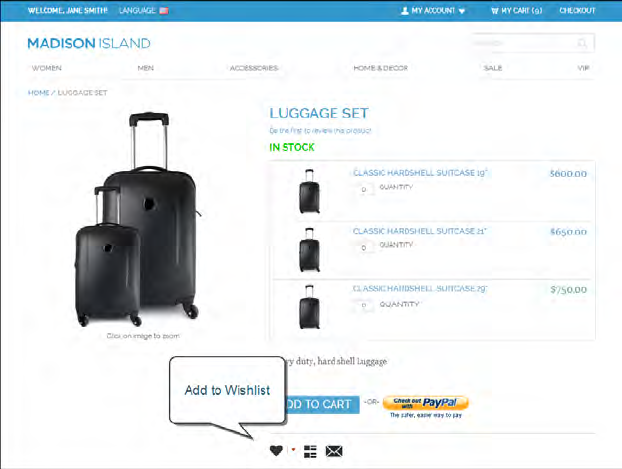Click the heart Add to Wishlist icon
This screenshot has height=469, width=622.
276,451
